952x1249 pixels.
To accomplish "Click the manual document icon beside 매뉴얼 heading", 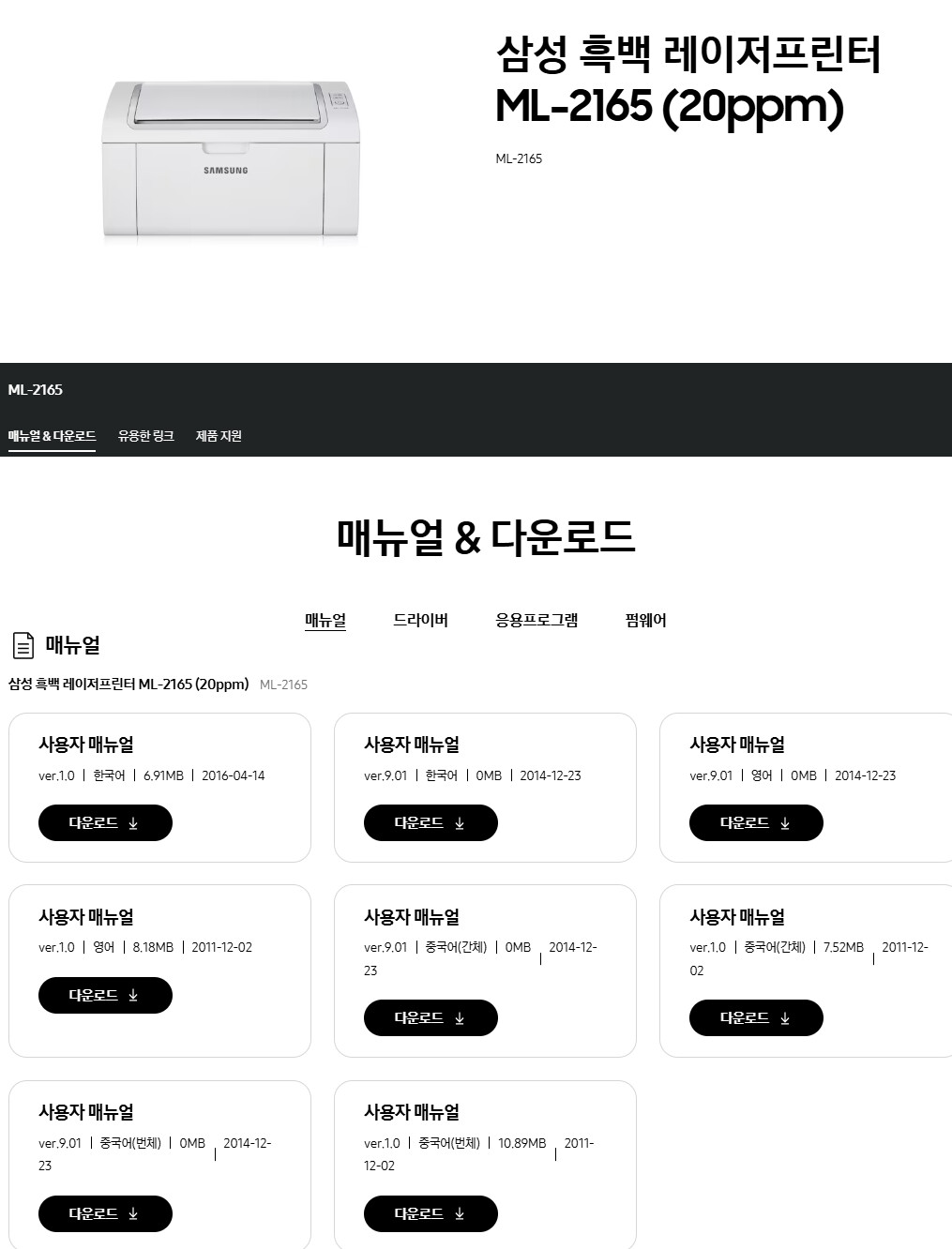I will (23, 645).
